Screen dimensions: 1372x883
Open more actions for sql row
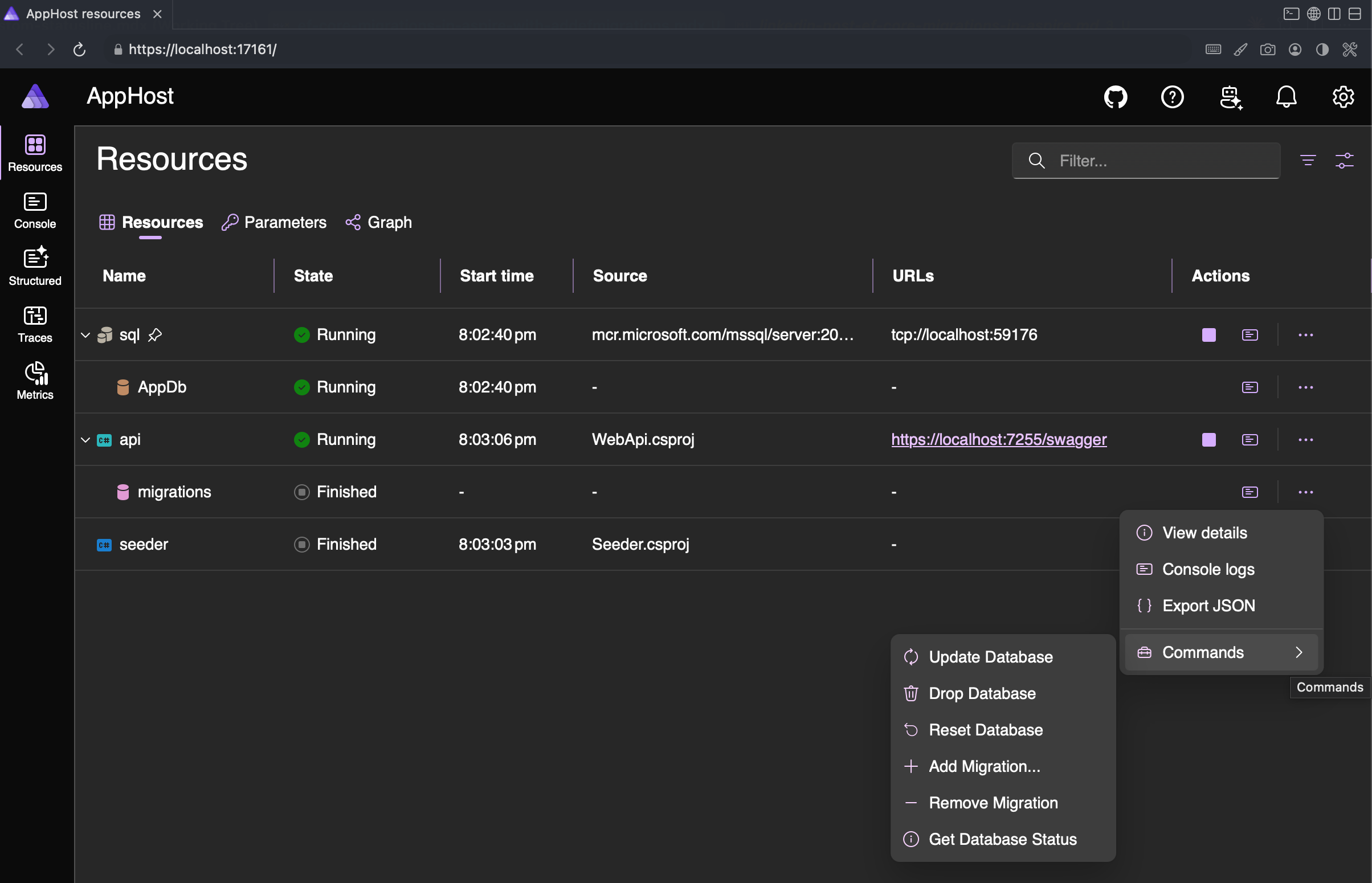[1305, 335]
